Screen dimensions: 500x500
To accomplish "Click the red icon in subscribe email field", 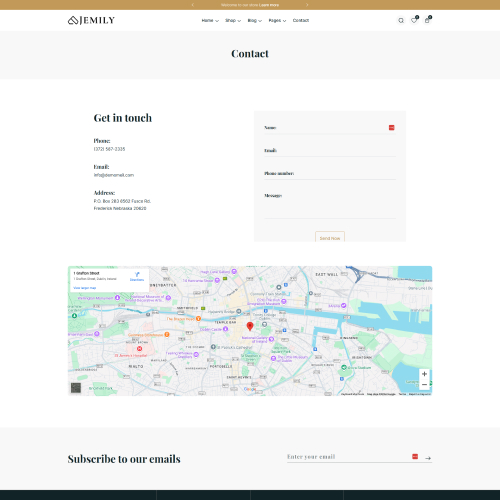I will 415,456.
